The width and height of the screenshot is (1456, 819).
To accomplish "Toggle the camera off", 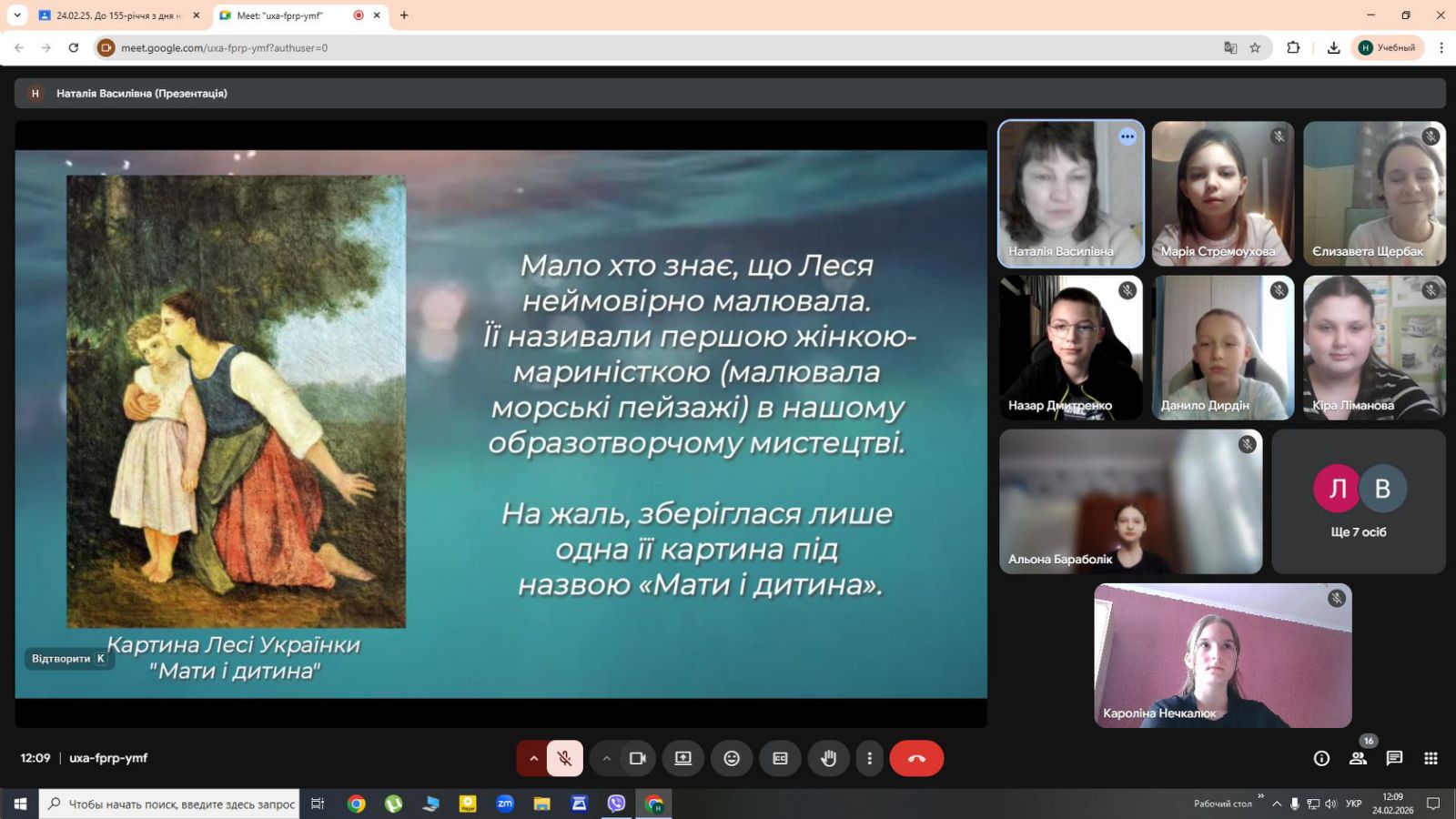I will (638, 758).
